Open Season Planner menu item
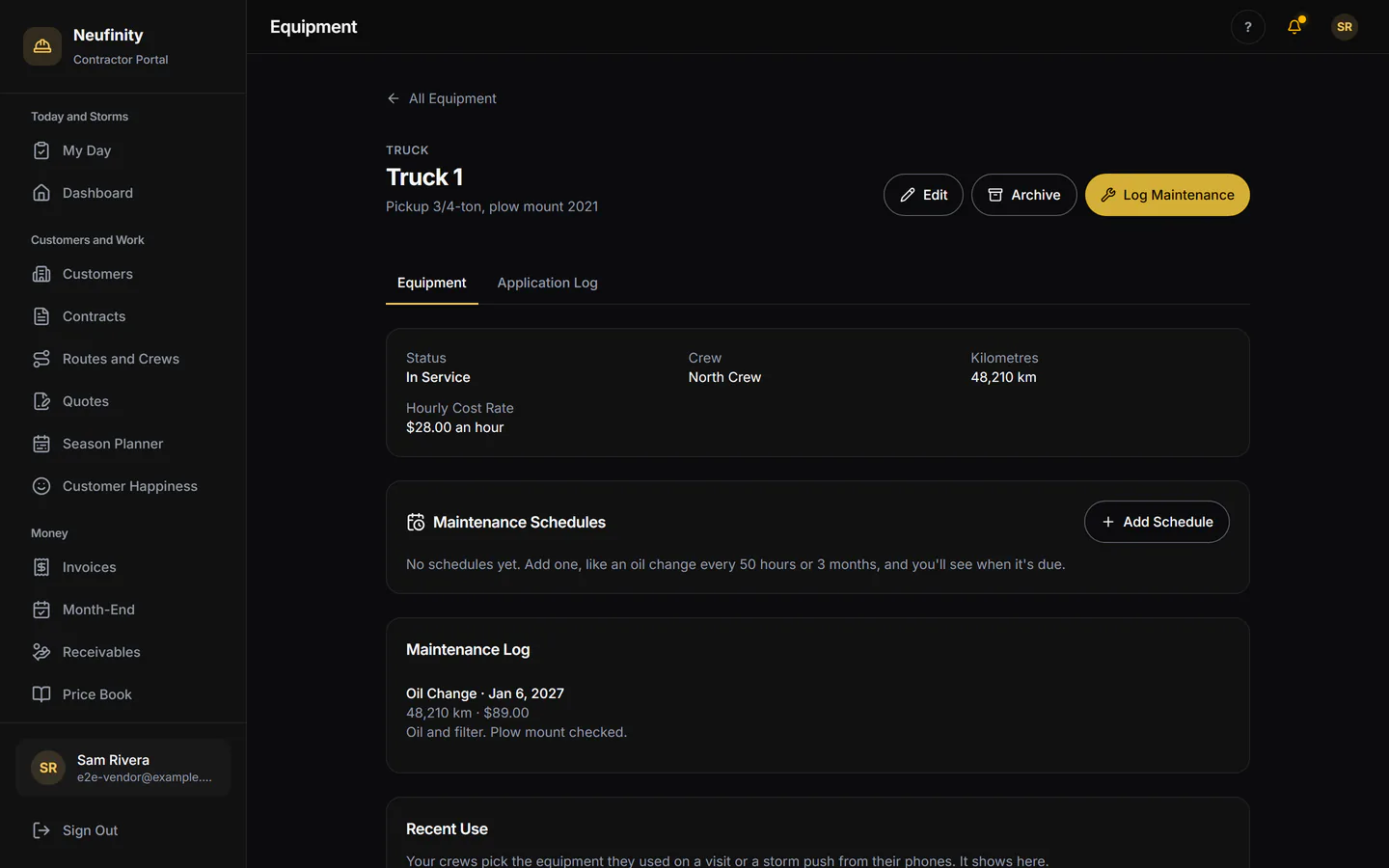 point(123,444)
